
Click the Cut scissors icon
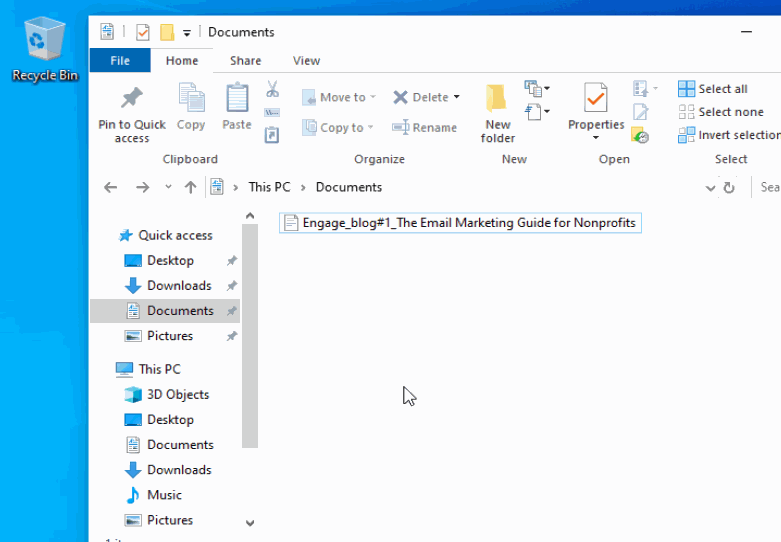point(272,90)
